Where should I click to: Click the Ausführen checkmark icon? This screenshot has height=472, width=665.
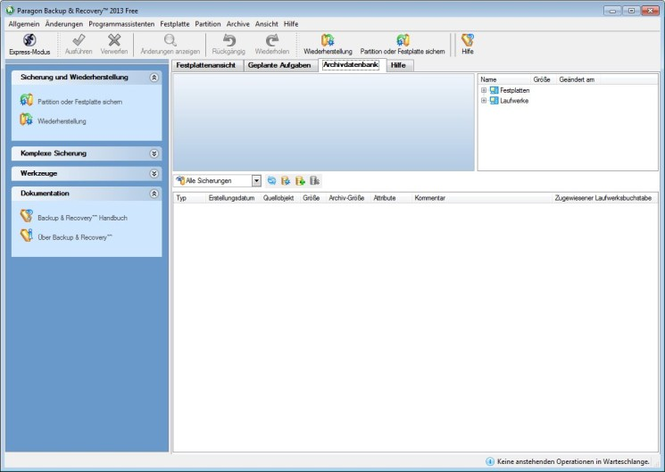(78, 40)
